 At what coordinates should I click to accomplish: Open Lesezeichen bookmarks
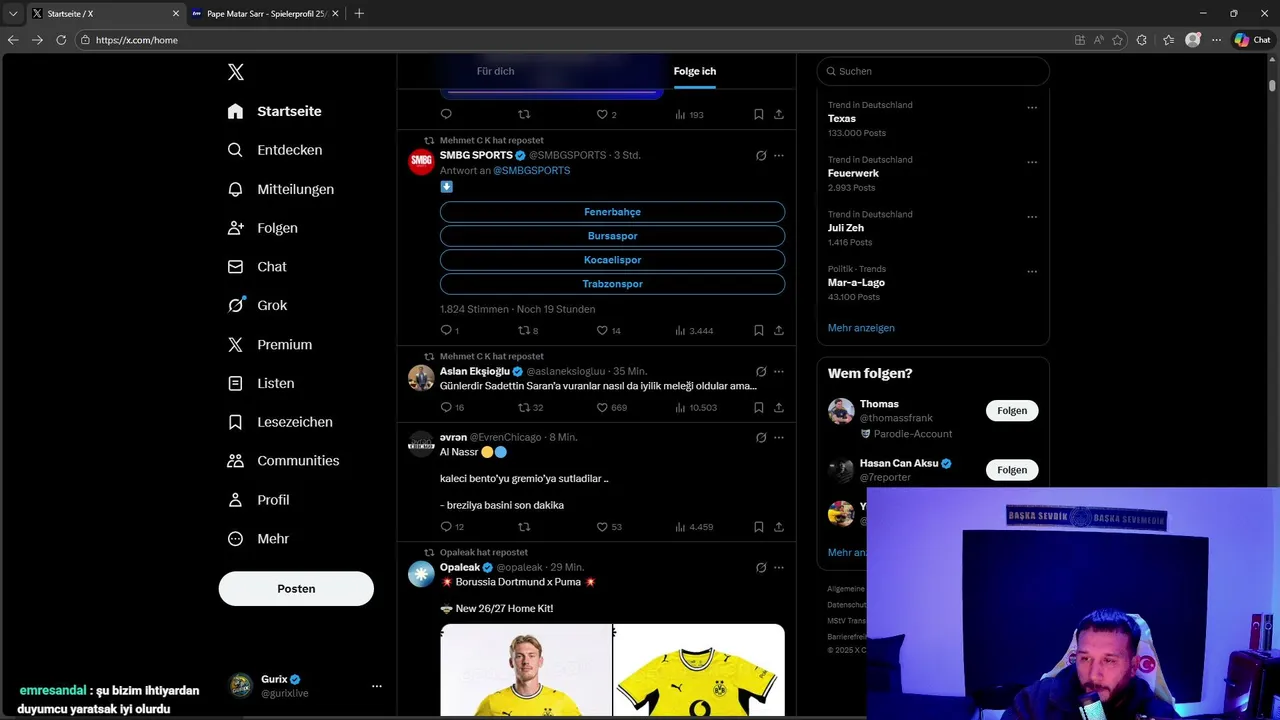point(280,422)
